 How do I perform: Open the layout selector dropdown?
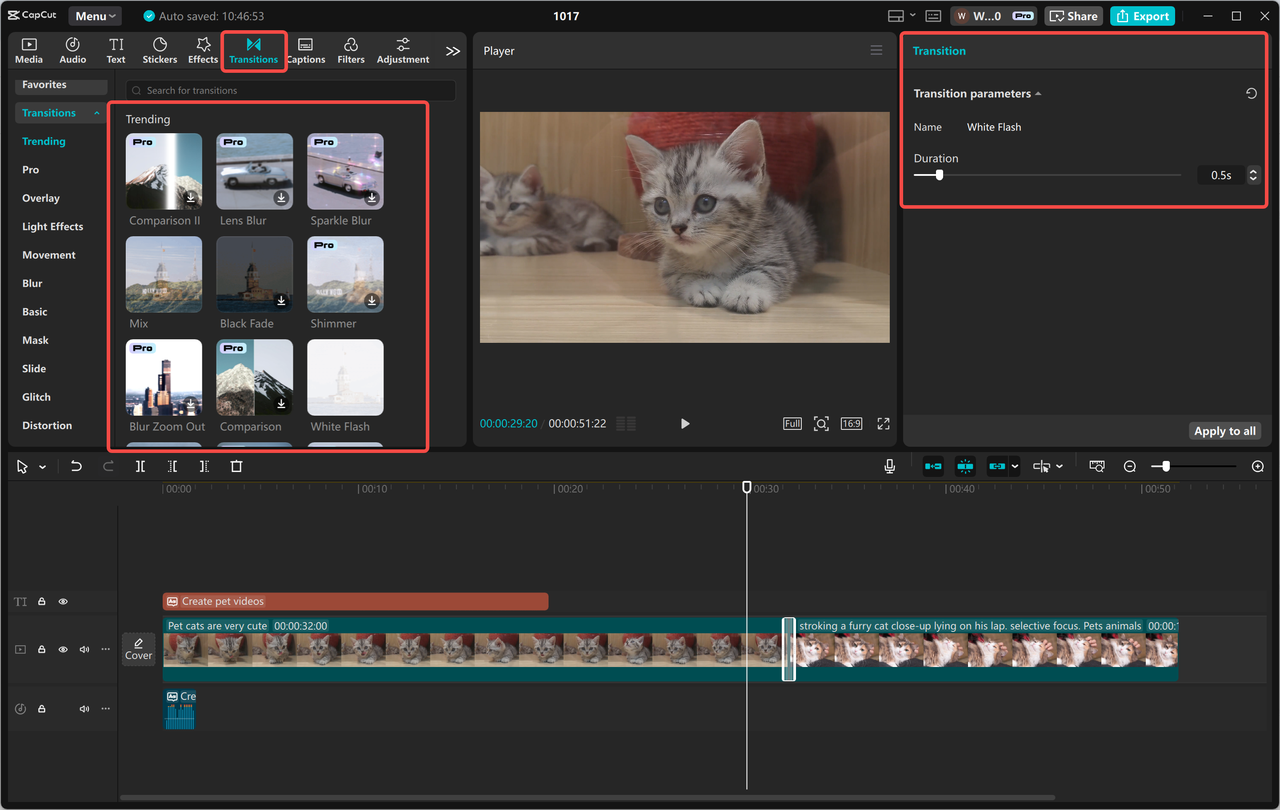(x=901, y=16)
